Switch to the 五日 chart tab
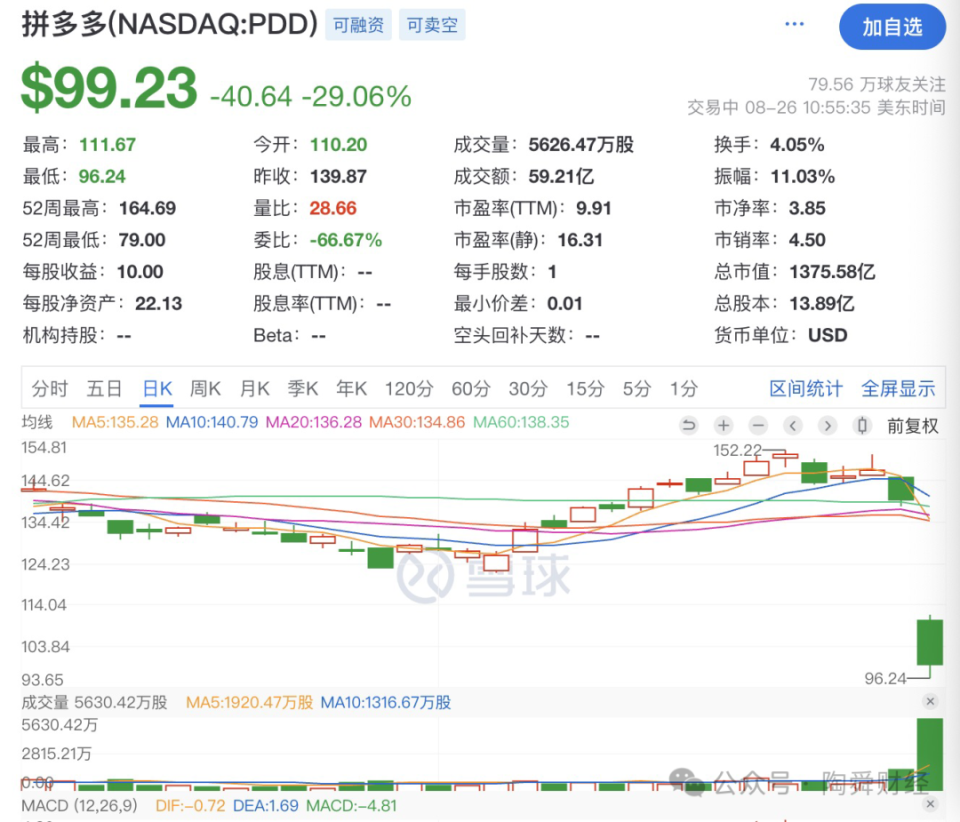The width and height of the screenshot is (960, 822). click(x=104, y=389)
